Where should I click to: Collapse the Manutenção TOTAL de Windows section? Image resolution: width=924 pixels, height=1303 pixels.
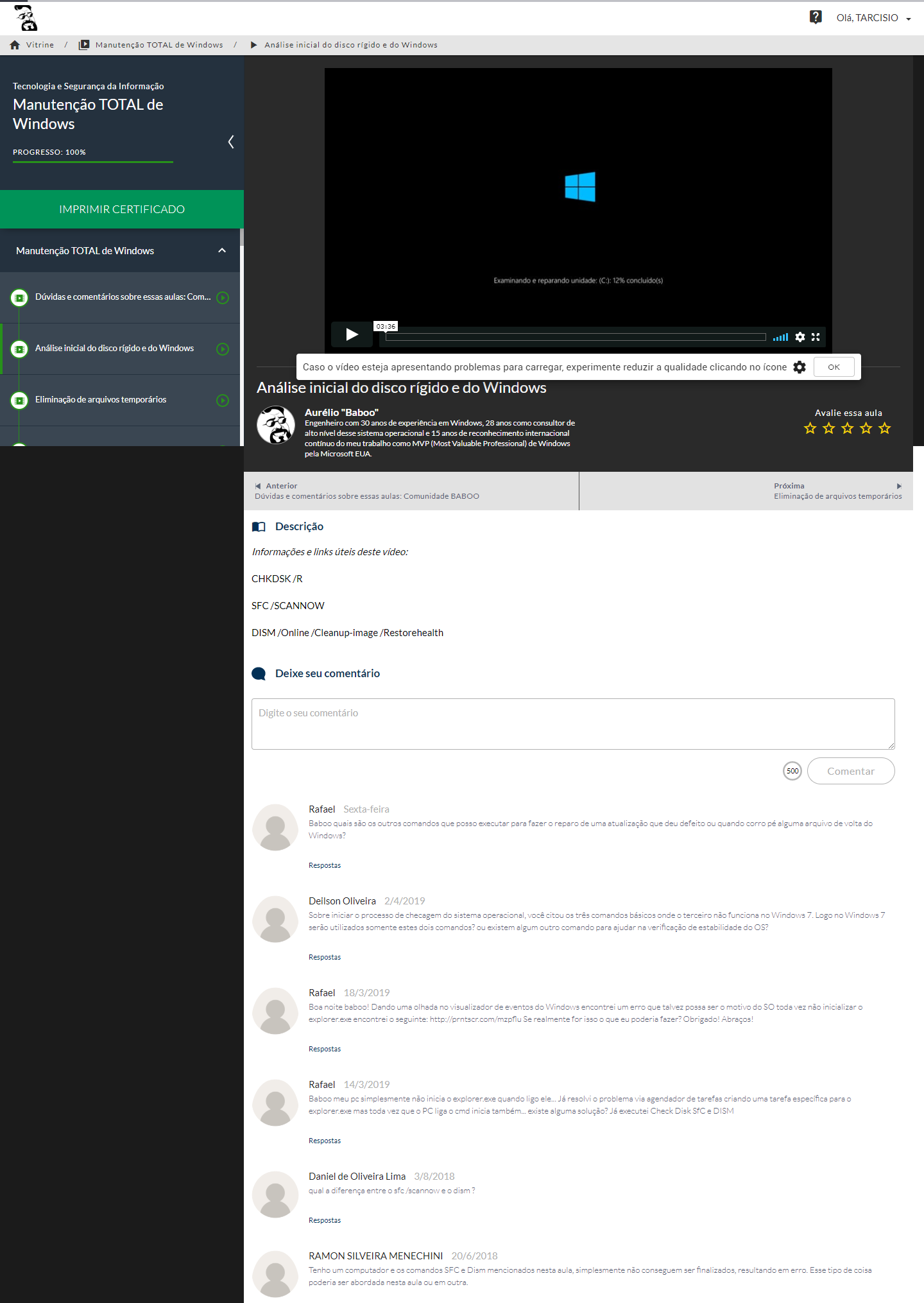pyautogui.click(x=222, y=251)
